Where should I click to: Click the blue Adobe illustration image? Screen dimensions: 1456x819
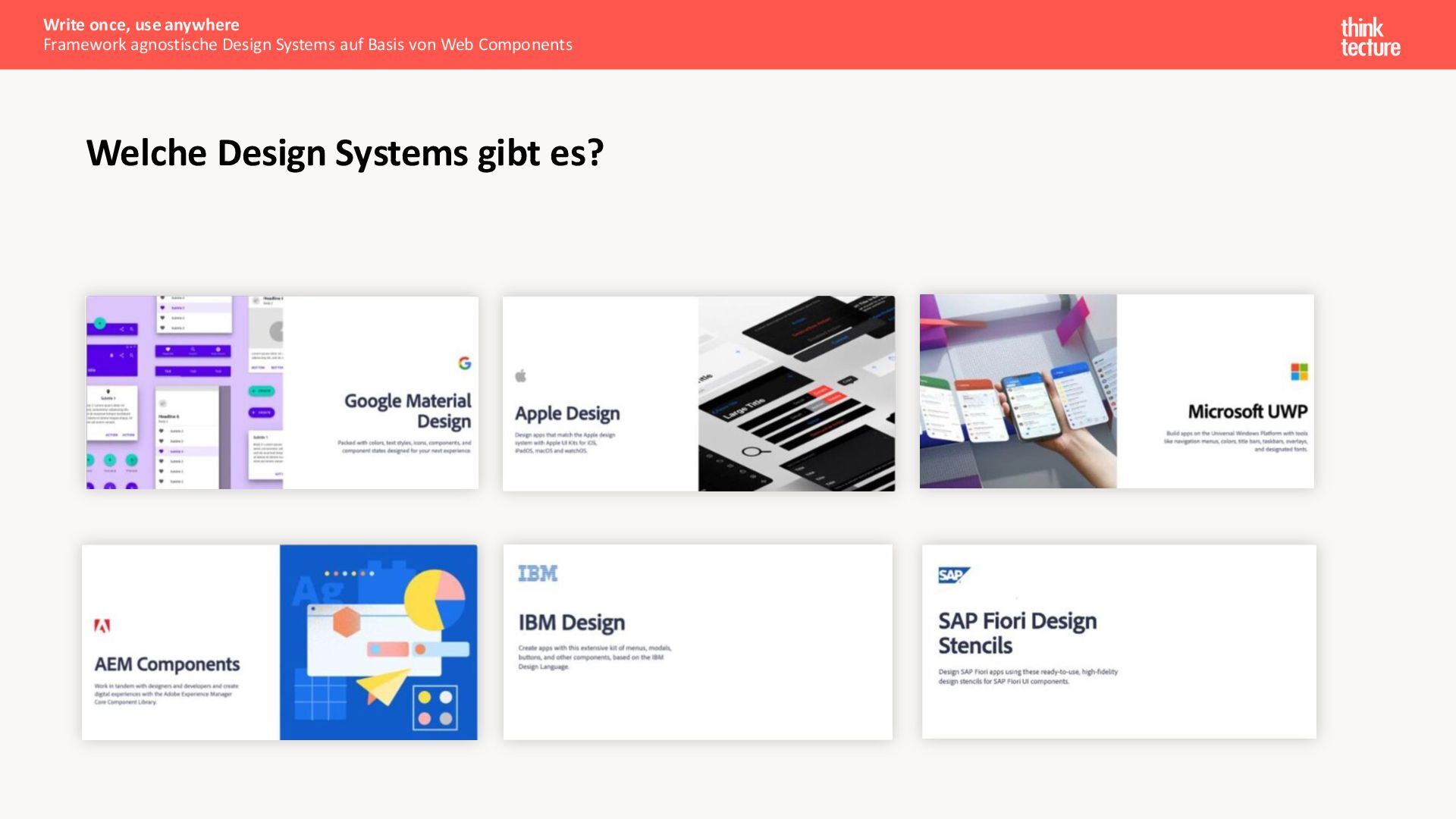(378, 642)
